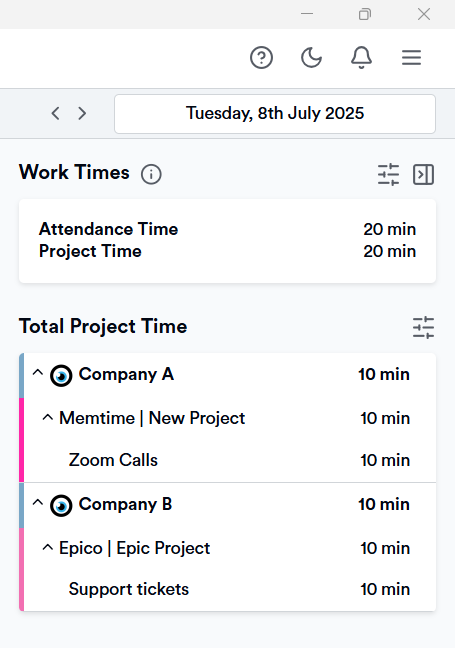Open the hamburger menu
This screenshot has width=455, height=648.
coord(411,58)
